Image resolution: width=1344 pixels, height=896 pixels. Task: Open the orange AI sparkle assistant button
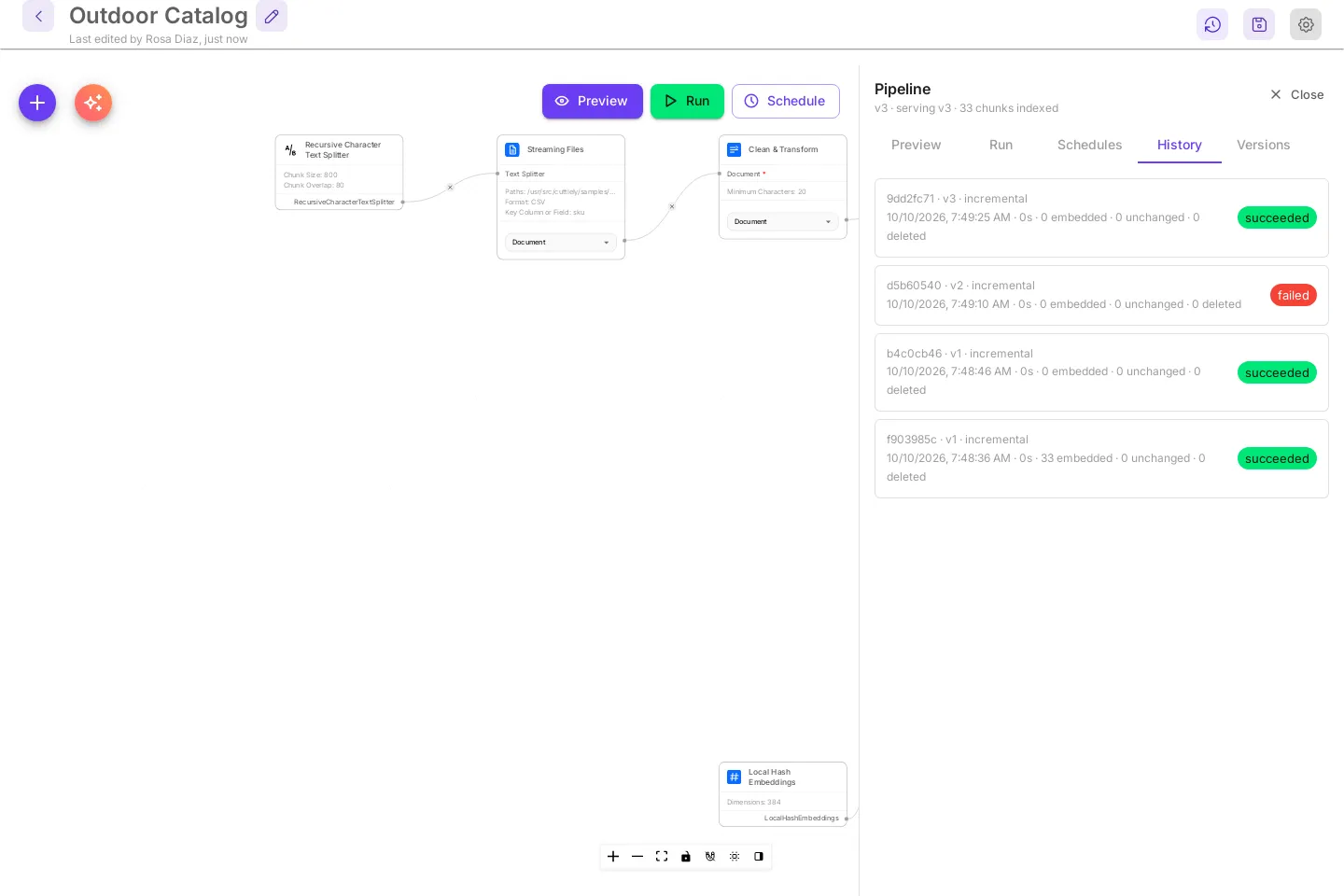(x=93, y=103)
